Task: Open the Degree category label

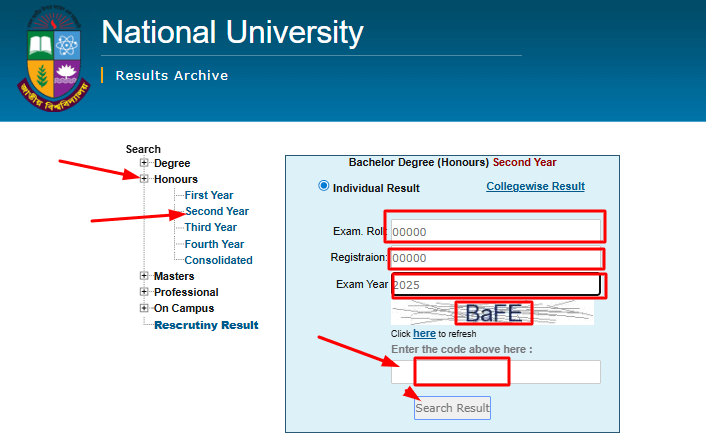Action: [172, 163]
